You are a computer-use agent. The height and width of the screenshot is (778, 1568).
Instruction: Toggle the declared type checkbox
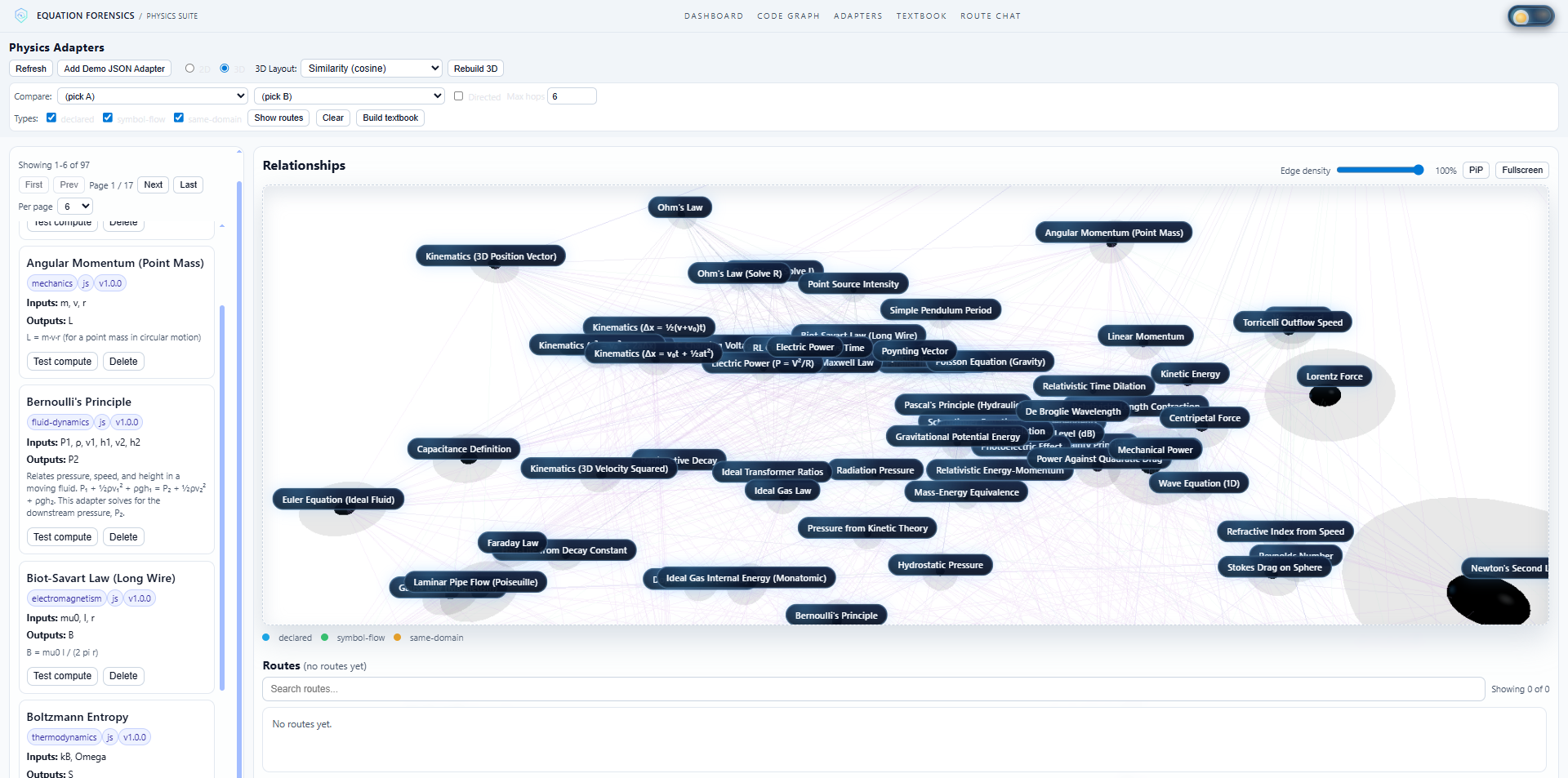pyautogui.click(x=51, y=118)
